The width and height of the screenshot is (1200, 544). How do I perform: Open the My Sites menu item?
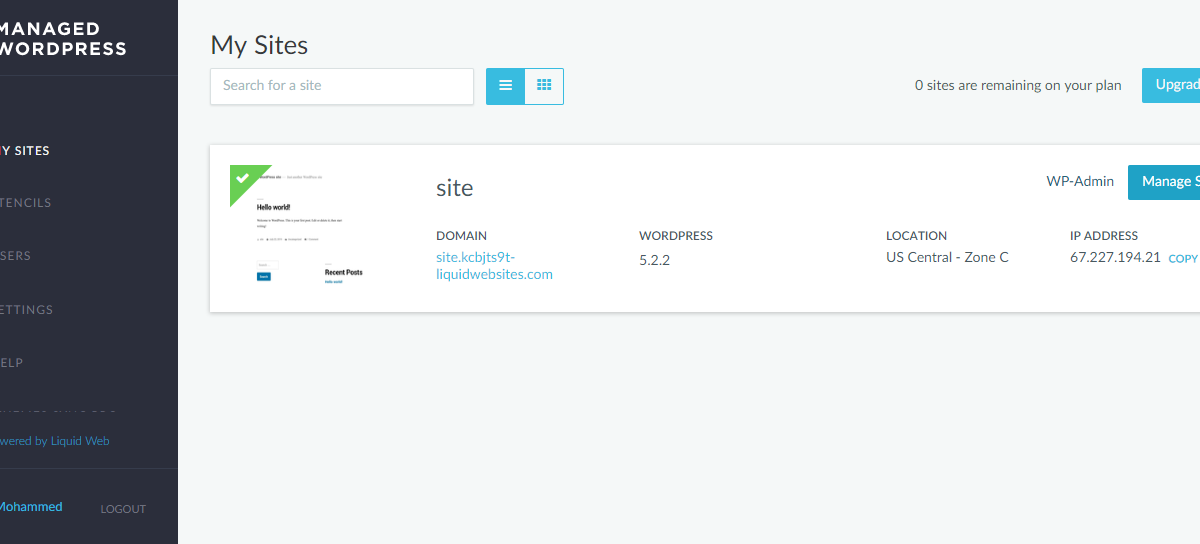[x=24, y=151]
